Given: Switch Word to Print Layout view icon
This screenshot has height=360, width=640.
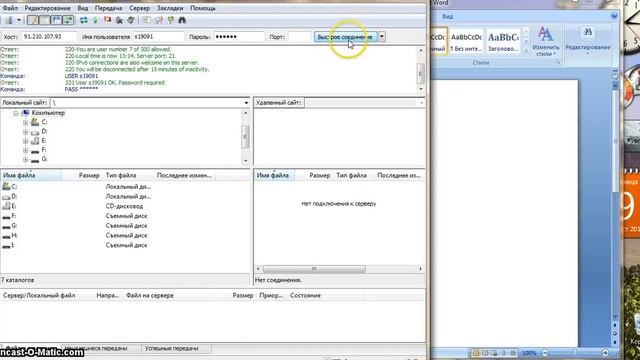Looking at the screenshot, I should pos(476,353).
